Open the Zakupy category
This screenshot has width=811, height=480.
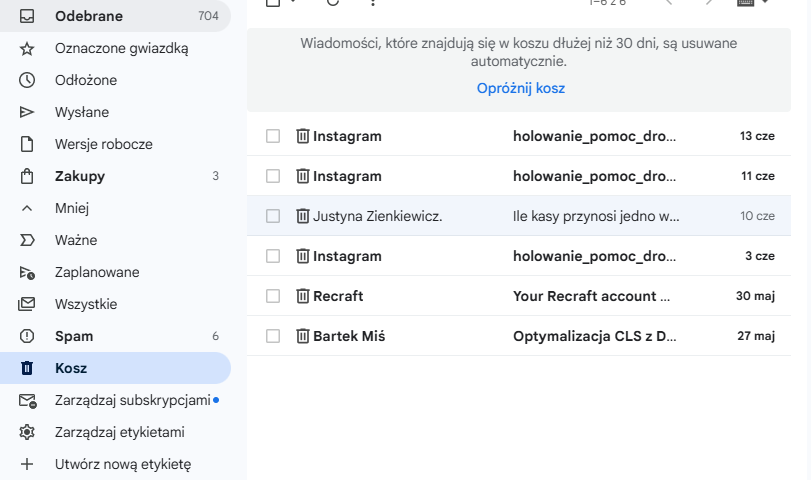[115, 176]
